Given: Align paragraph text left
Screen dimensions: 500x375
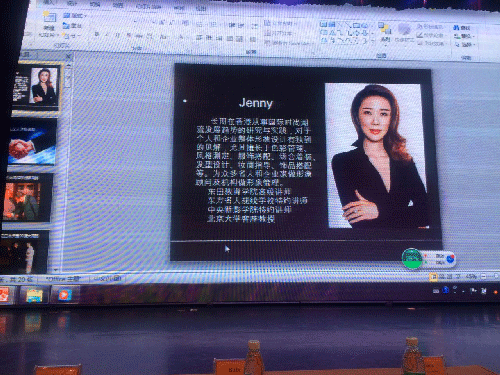Looking at the screenshot, I should tap(199, 38).
